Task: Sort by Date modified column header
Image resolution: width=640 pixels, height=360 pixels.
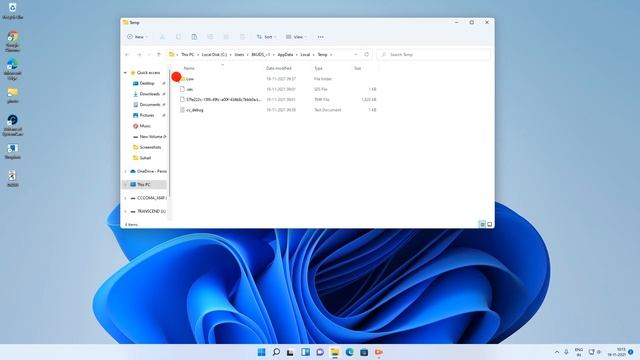Action: click(279, 68)
